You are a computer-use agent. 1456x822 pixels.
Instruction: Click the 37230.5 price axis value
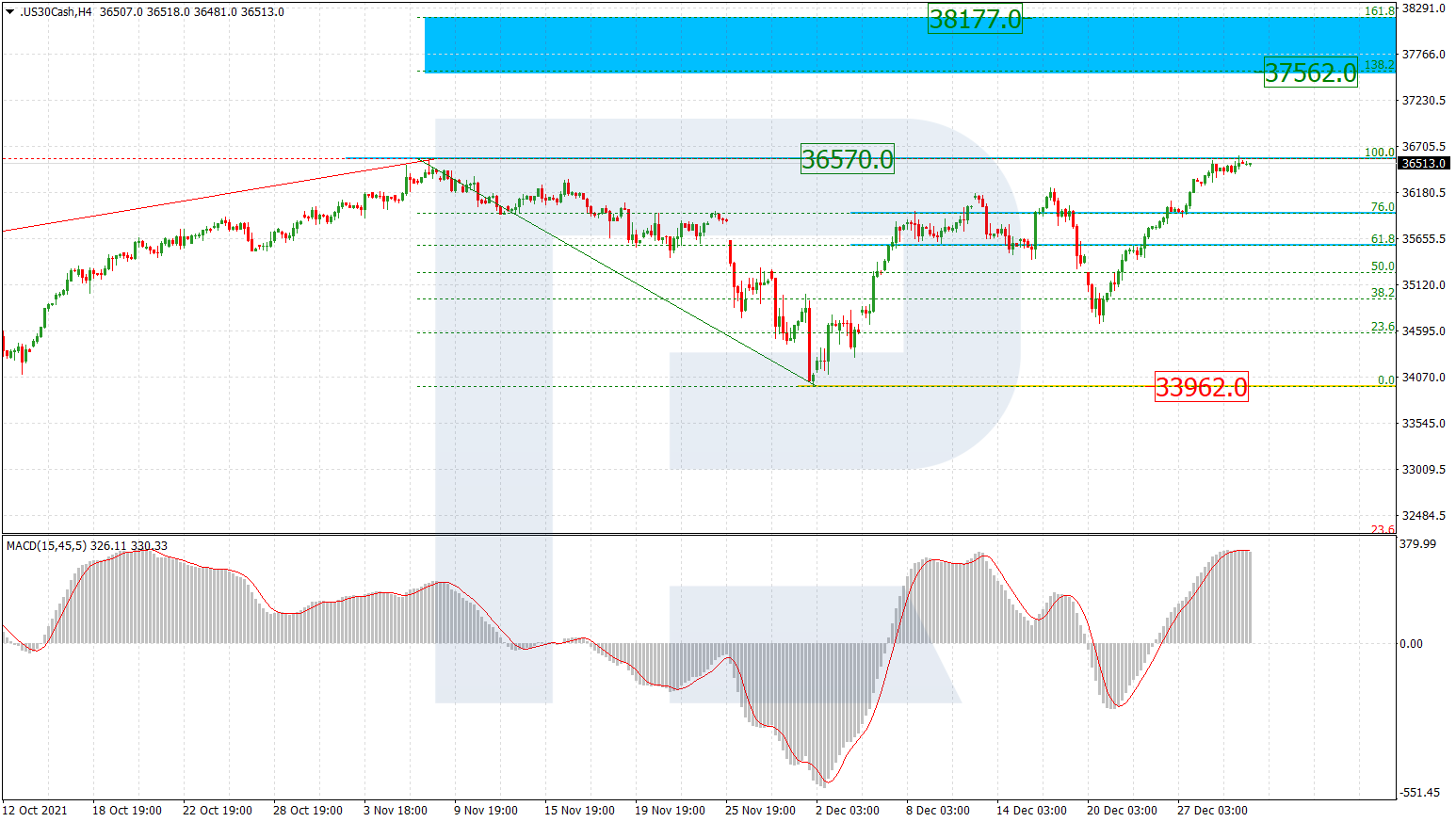1423,101
